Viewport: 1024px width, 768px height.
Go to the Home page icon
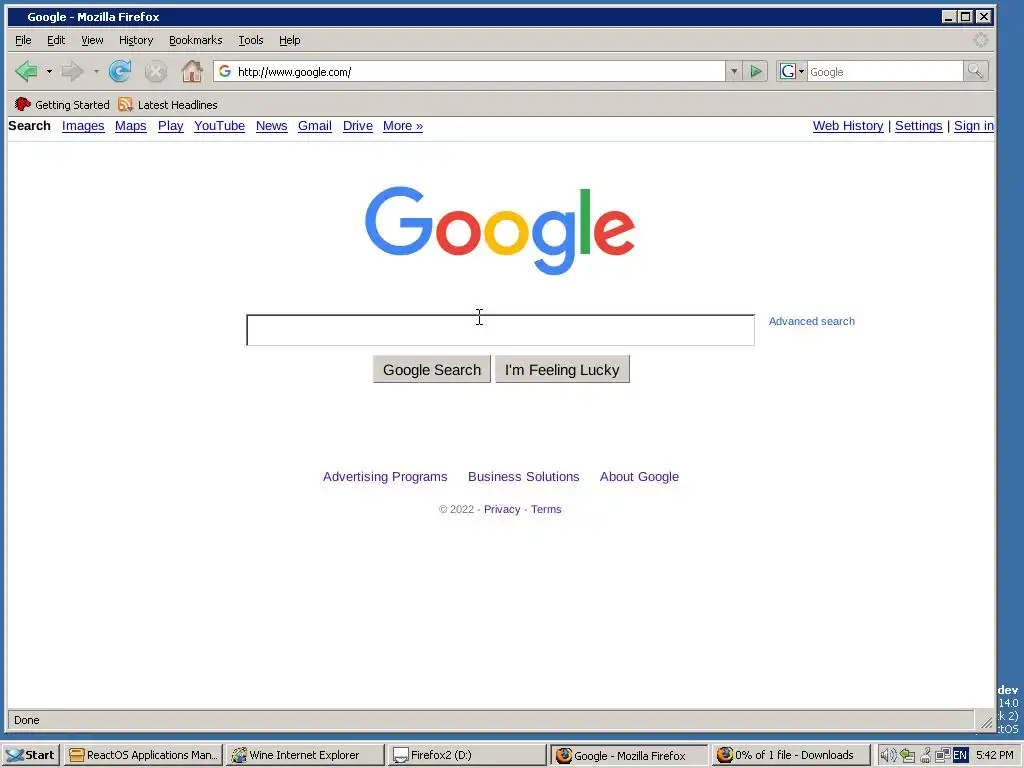point(192,71)
